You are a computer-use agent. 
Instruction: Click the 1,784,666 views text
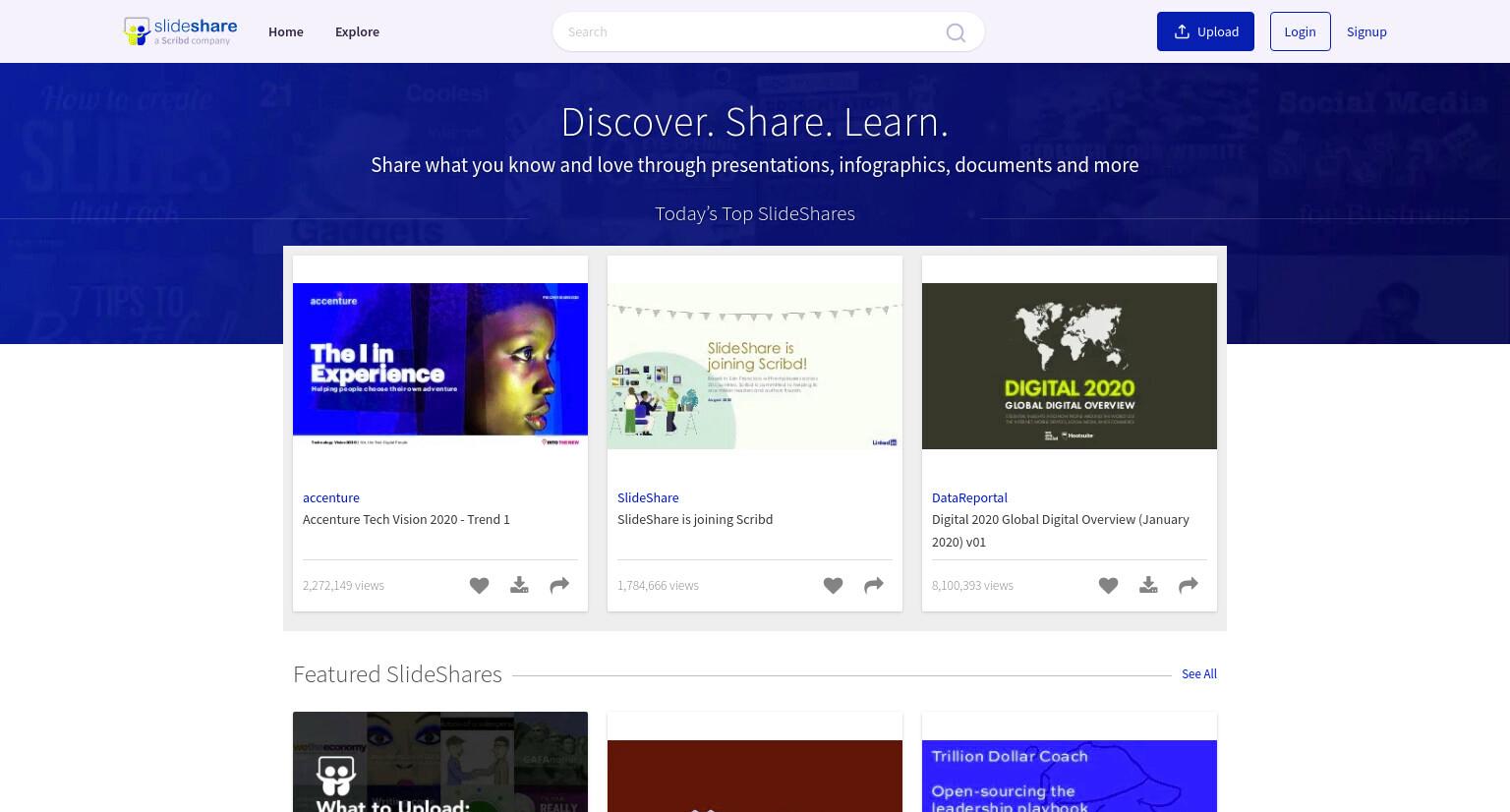pos(658,585)
